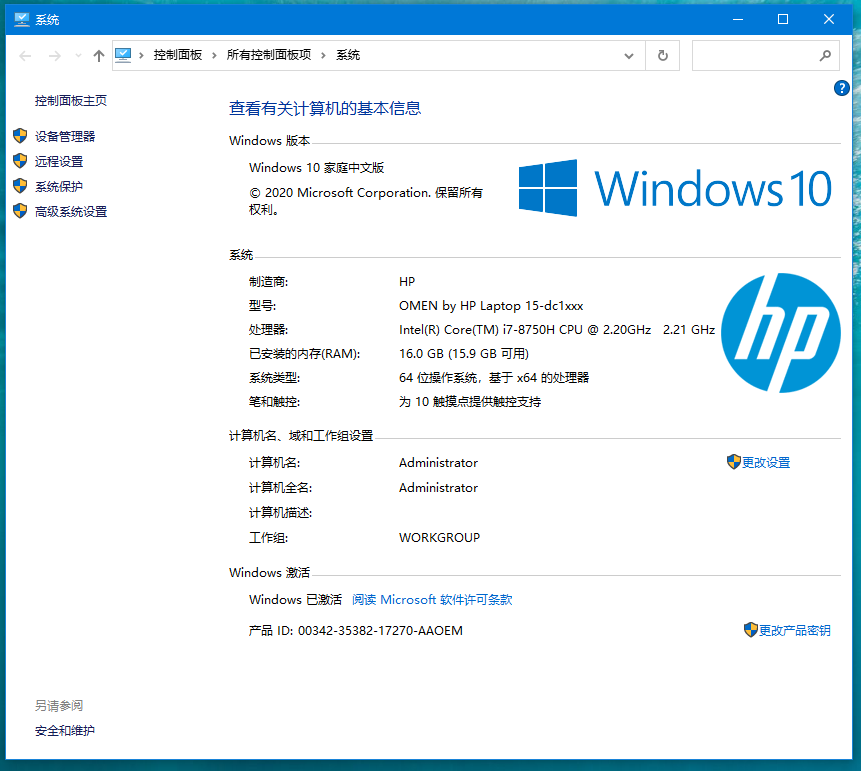Click the Windows 10 logo image
Viewport: 861px width, 771px height.
[x=675, y=188]
